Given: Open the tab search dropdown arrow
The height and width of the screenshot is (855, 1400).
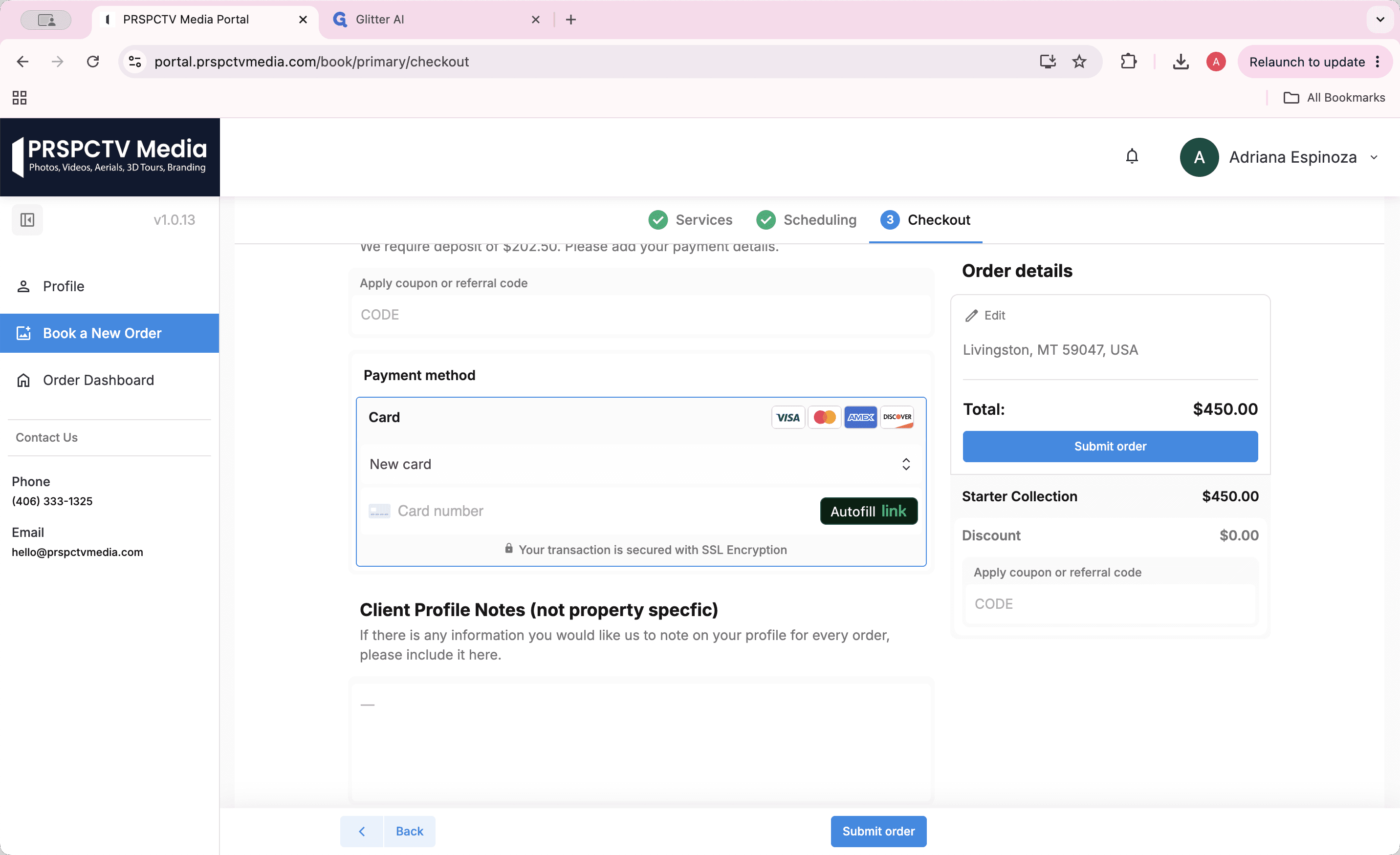Looking at the screenshot, I should 1380,20.
